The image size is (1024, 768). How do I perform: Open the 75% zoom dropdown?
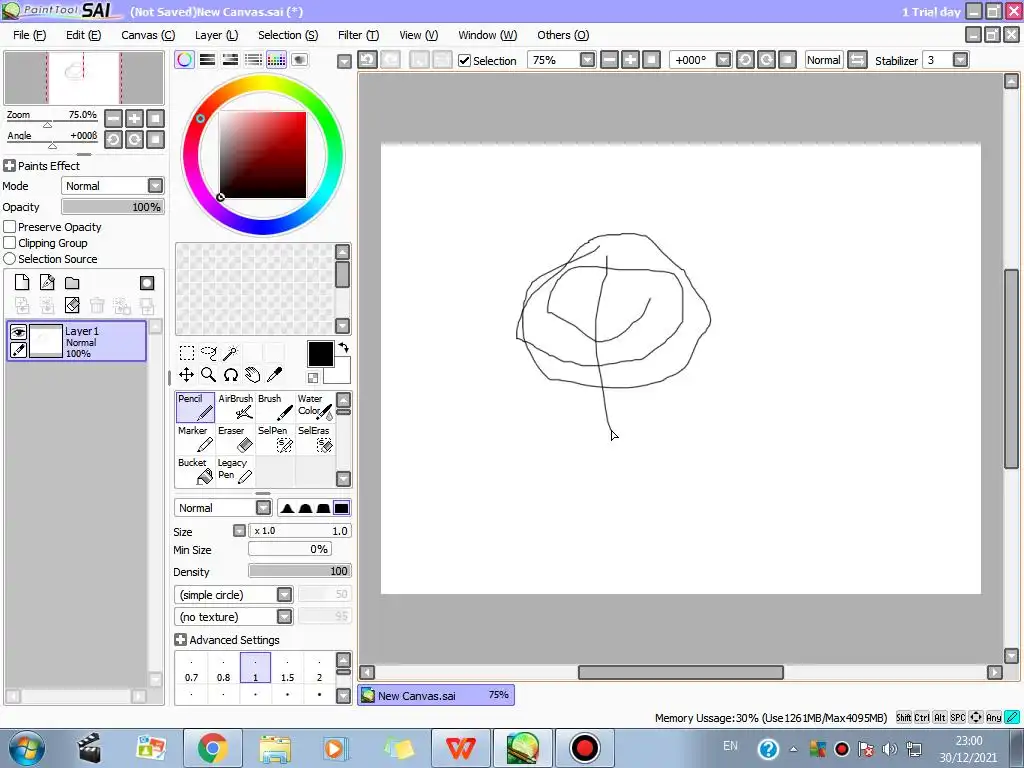(x=587, y=60)
